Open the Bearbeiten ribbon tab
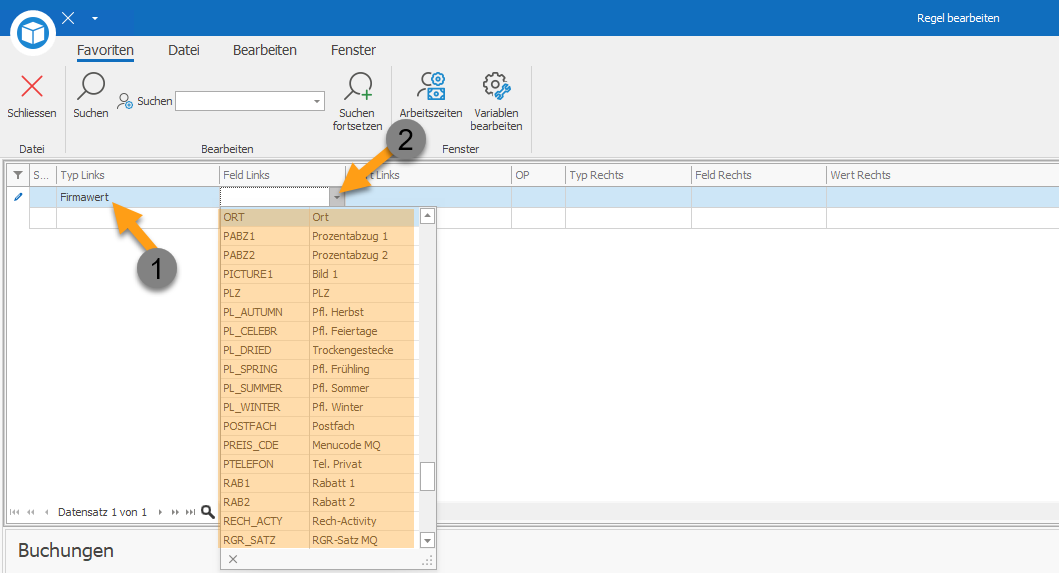 (x=265, y=50)
